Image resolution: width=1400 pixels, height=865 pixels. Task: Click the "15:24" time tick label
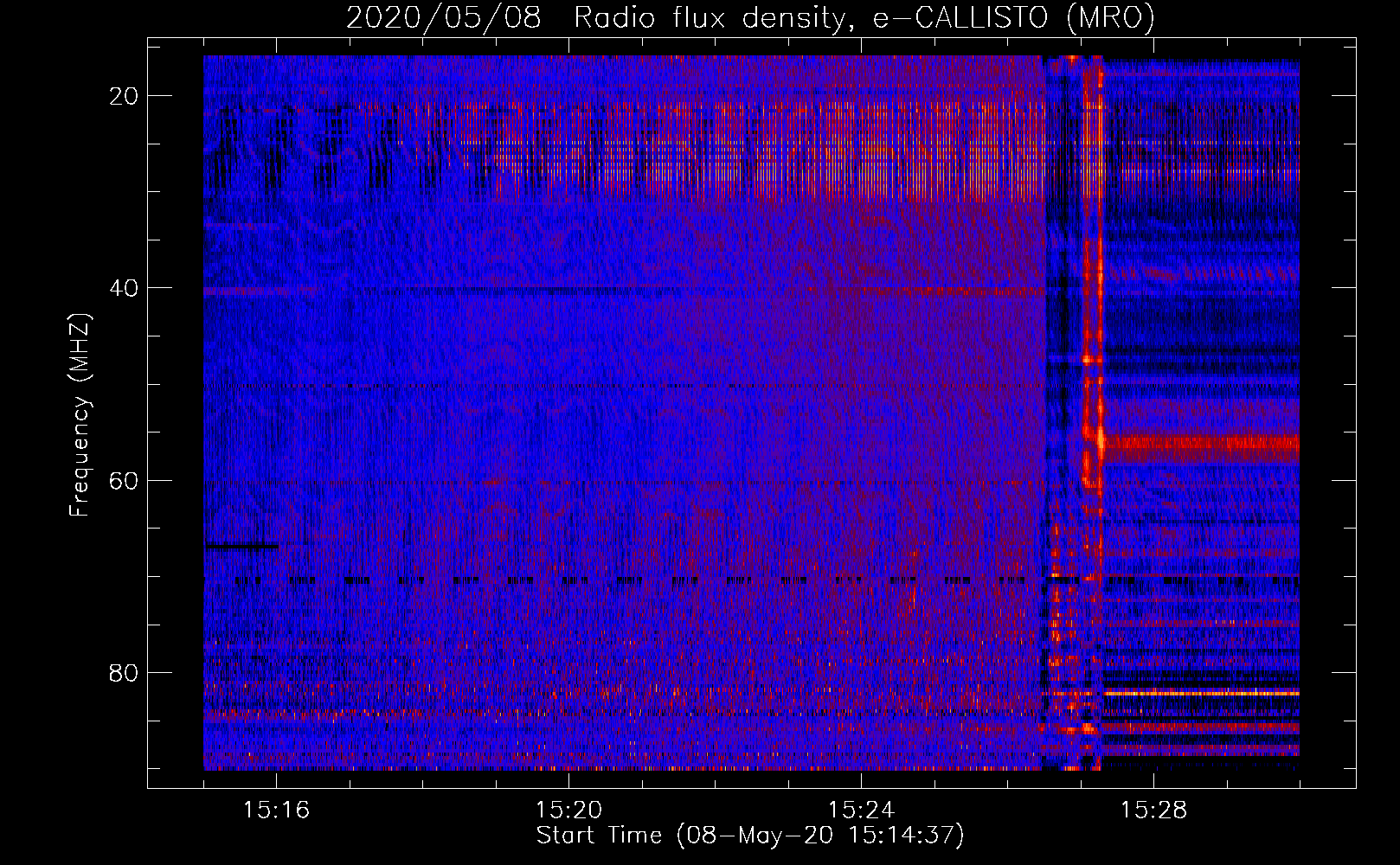point(862,810)
